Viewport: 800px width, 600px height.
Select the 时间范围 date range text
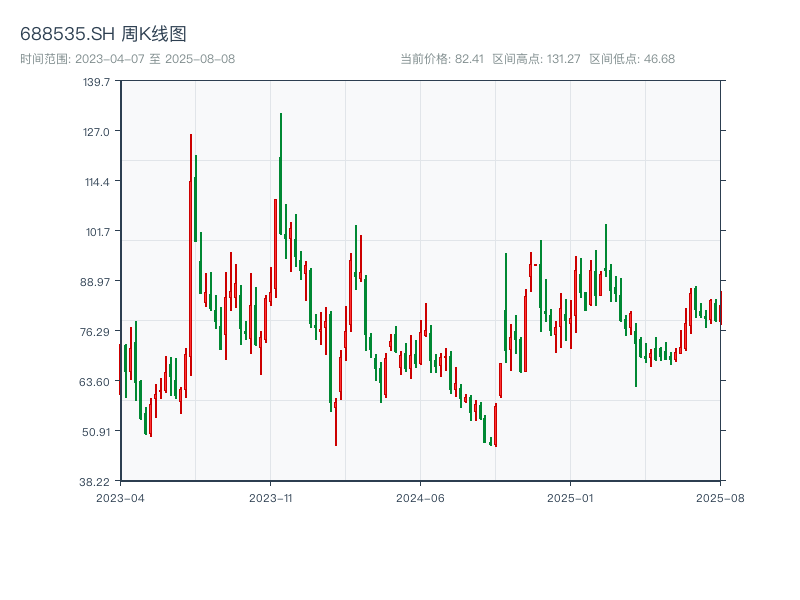pyautogui.click(x=127, y=59)
